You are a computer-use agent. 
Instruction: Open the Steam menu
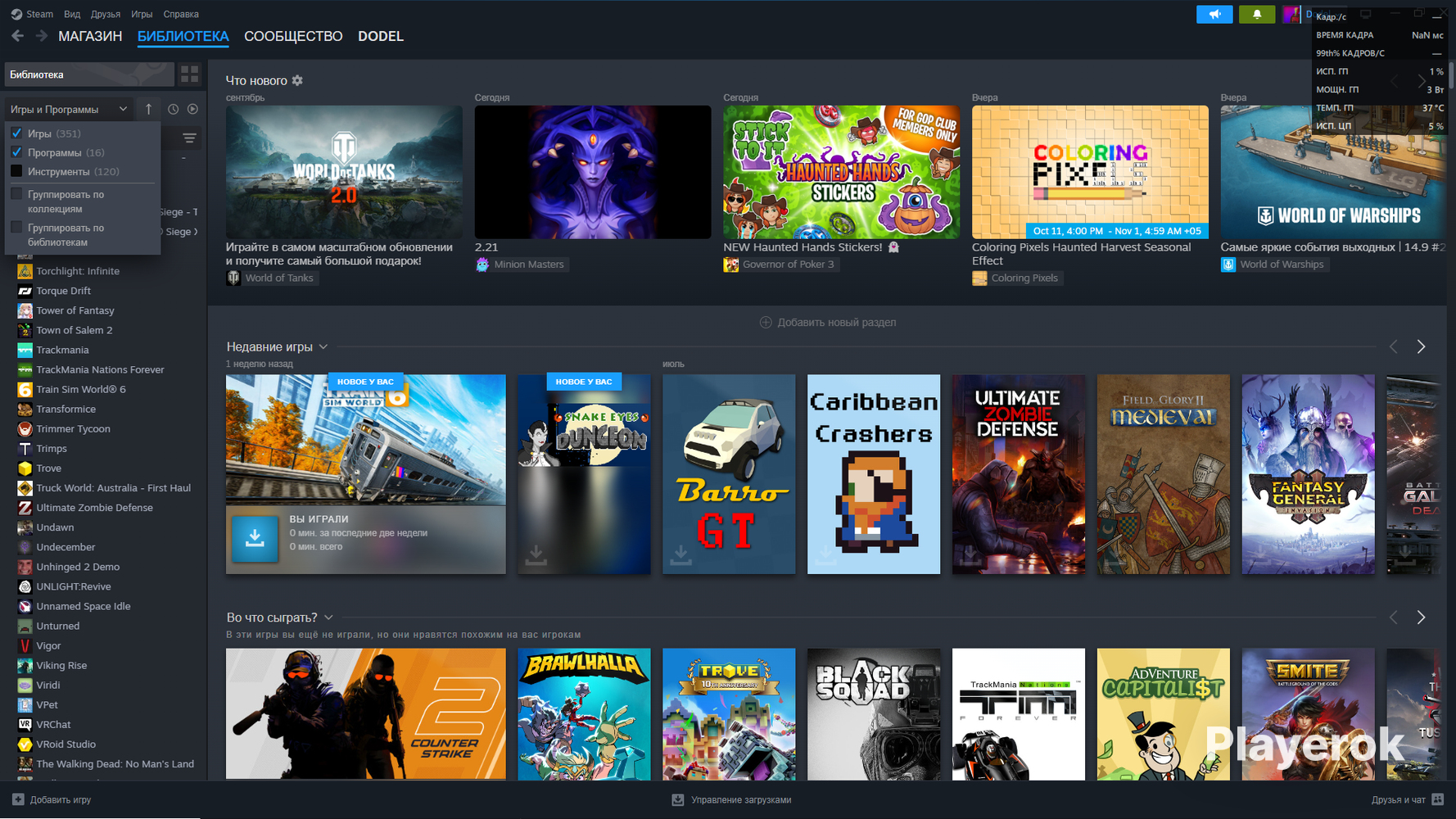(x=39, y=14)
